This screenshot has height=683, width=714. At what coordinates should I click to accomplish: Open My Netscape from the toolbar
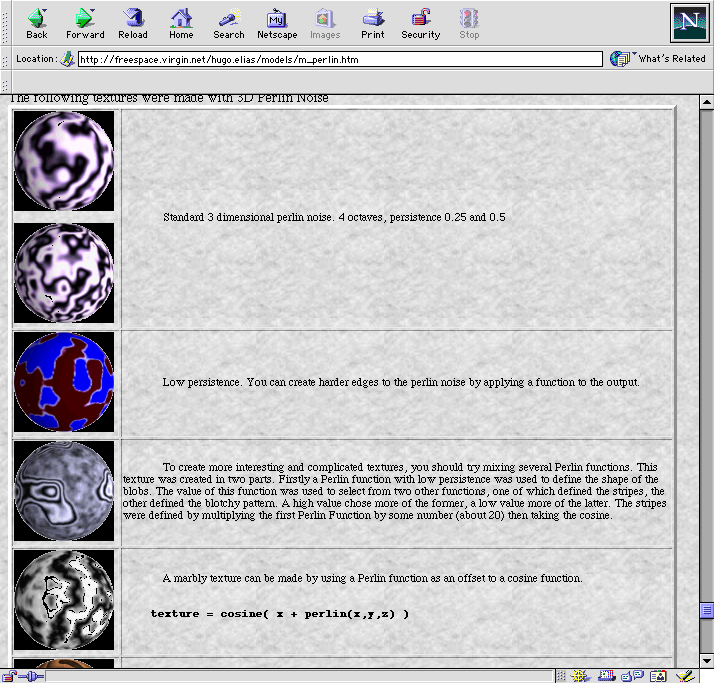coord(277,23)
